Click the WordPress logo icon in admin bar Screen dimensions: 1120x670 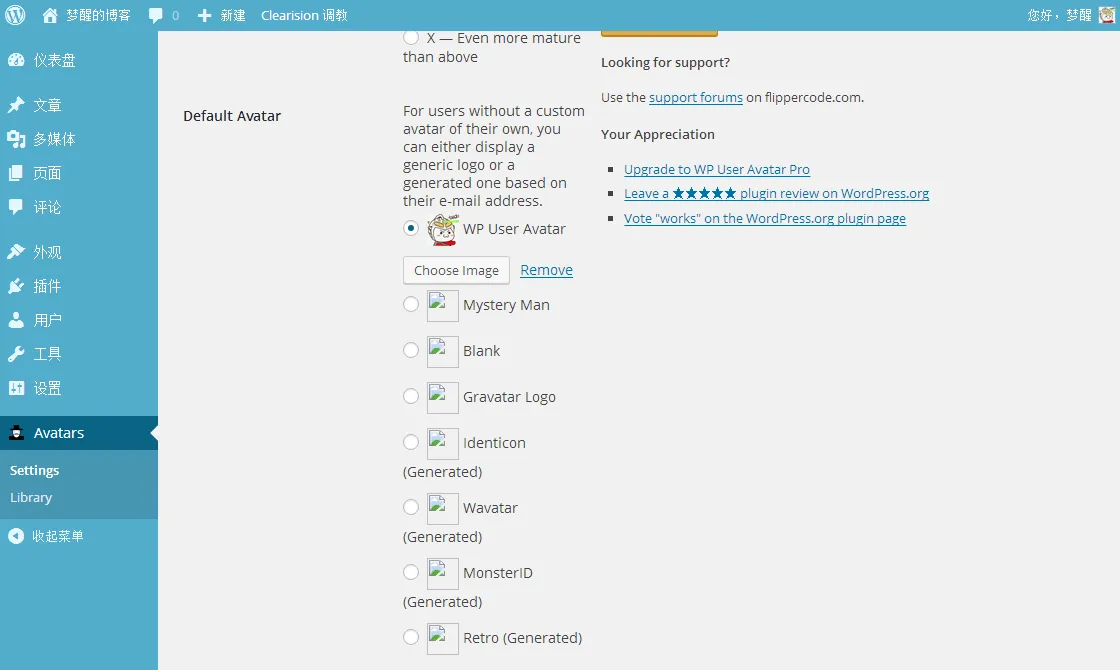point(16,15)
